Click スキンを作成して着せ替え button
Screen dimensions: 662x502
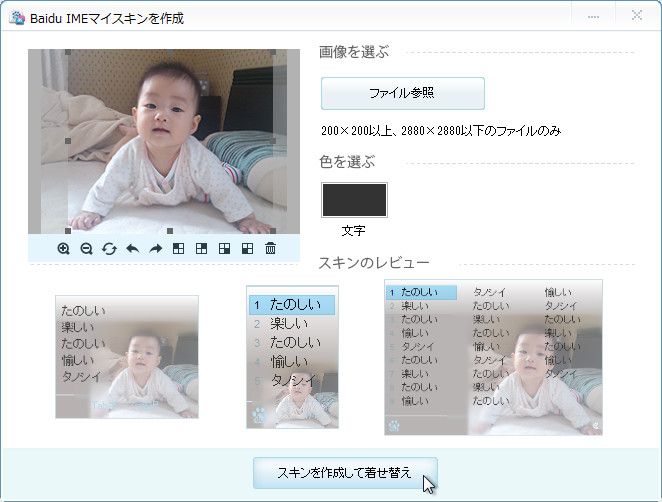point(345,473)
